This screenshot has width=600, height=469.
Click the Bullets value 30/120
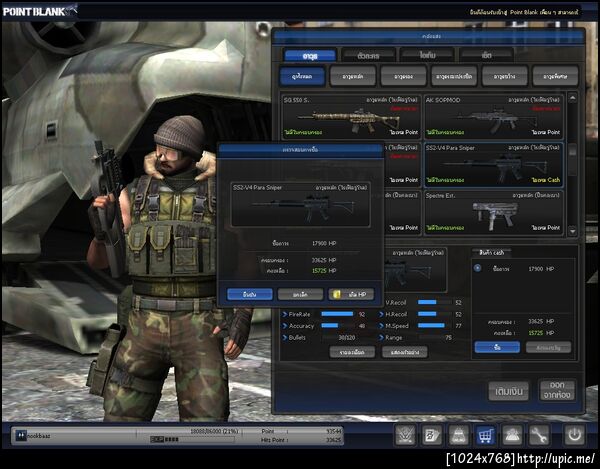(347, 338)
